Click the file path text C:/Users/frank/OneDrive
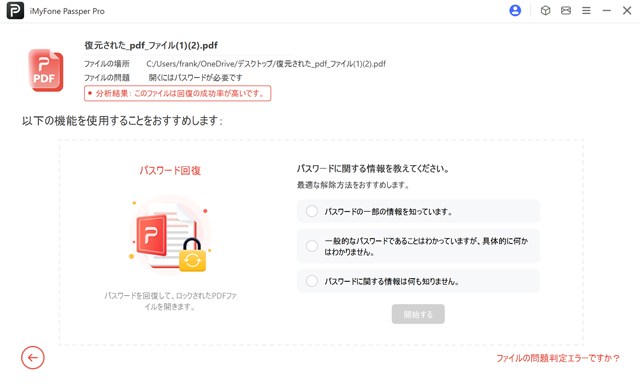This screenshot has height=387, width=640. [266, 64]
